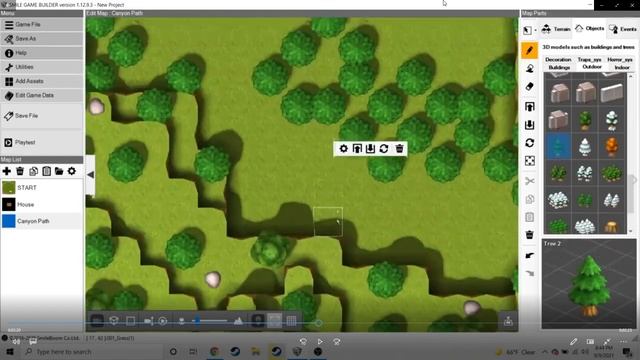Click the undo arrow icon
640x360 pixels.
[x=529, y=256]
